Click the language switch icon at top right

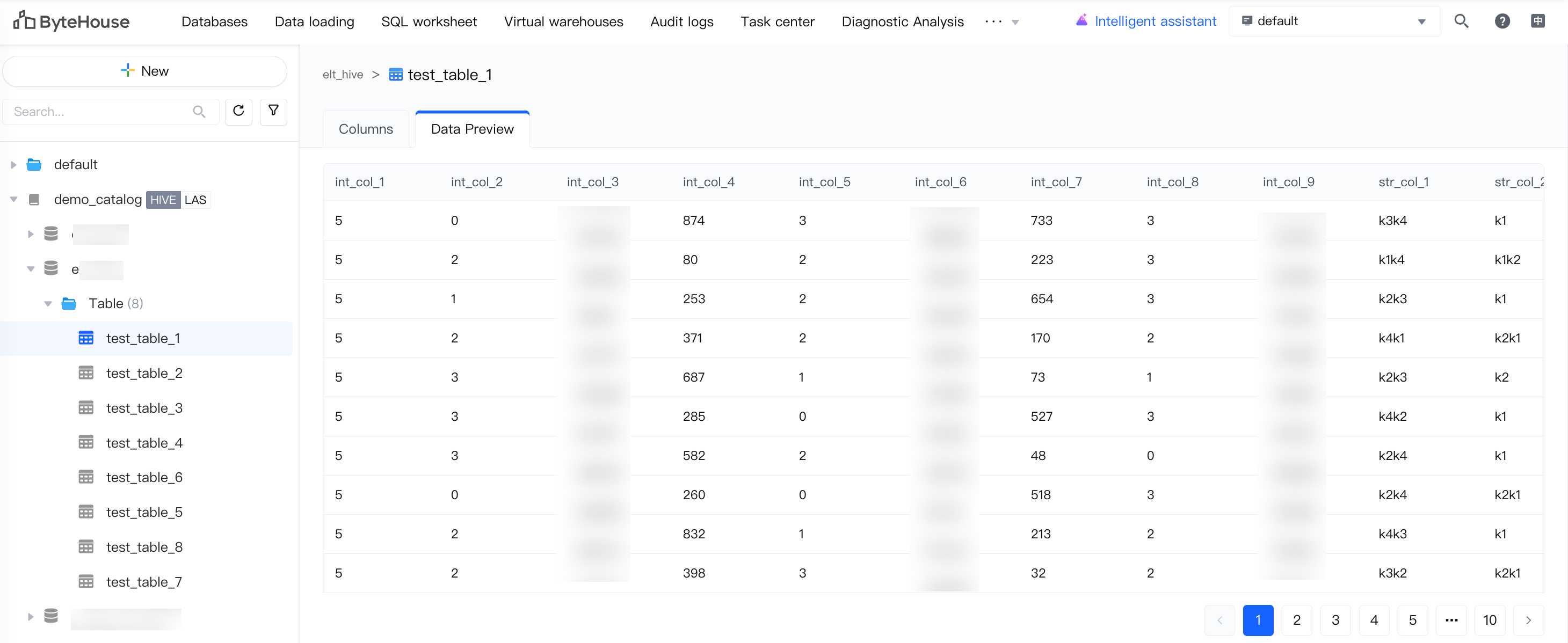coord(1537,21)
